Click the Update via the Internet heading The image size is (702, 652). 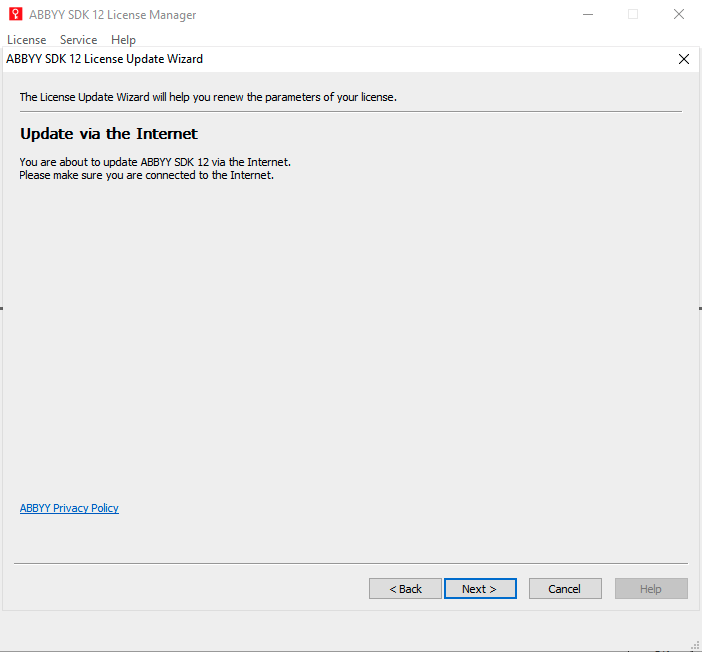109,134
